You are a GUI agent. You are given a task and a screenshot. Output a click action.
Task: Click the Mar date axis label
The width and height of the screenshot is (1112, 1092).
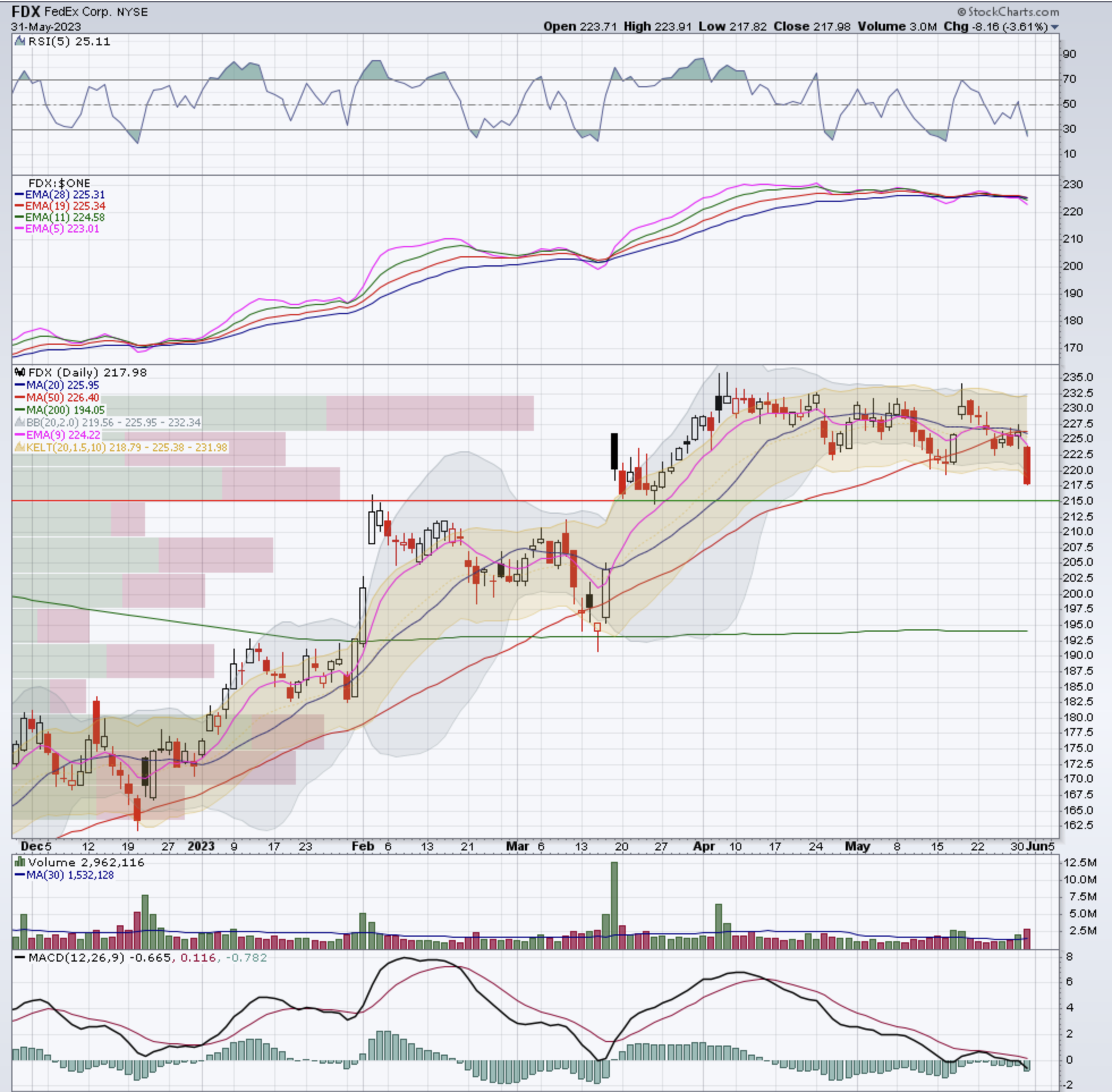517,846
